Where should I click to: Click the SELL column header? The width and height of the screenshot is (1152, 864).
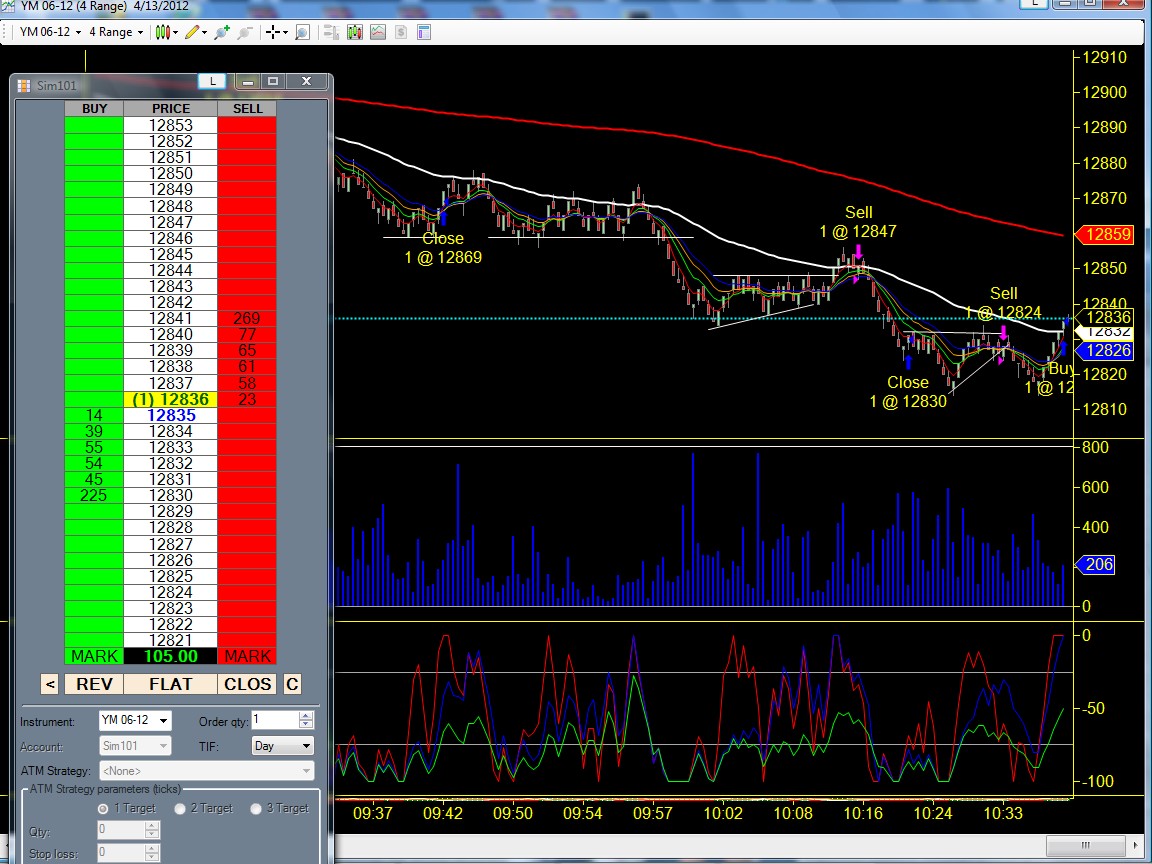click(x=247, y=109)
